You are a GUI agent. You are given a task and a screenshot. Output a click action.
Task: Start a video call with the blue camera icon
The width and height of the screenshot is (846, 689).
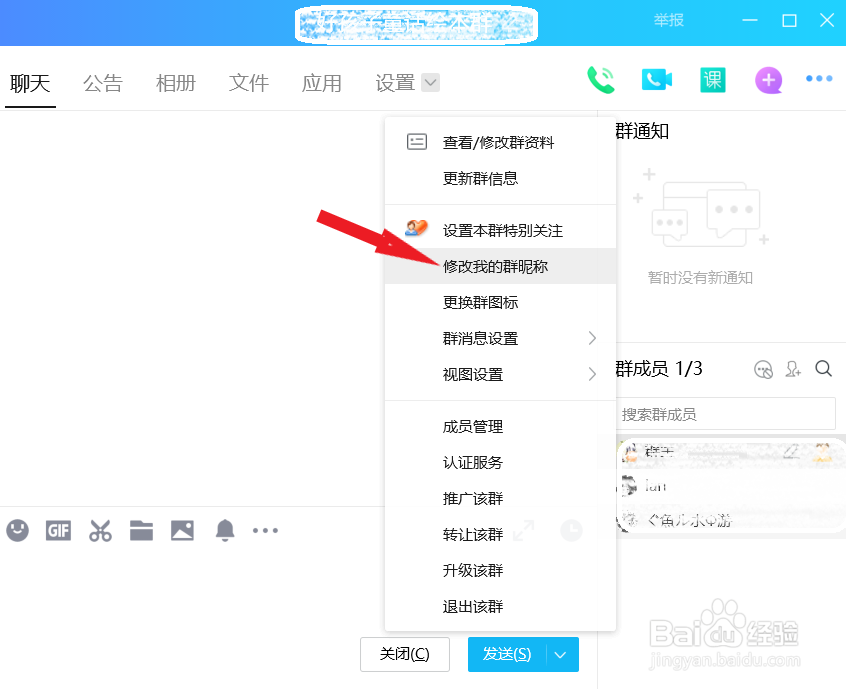click(657, 80)
